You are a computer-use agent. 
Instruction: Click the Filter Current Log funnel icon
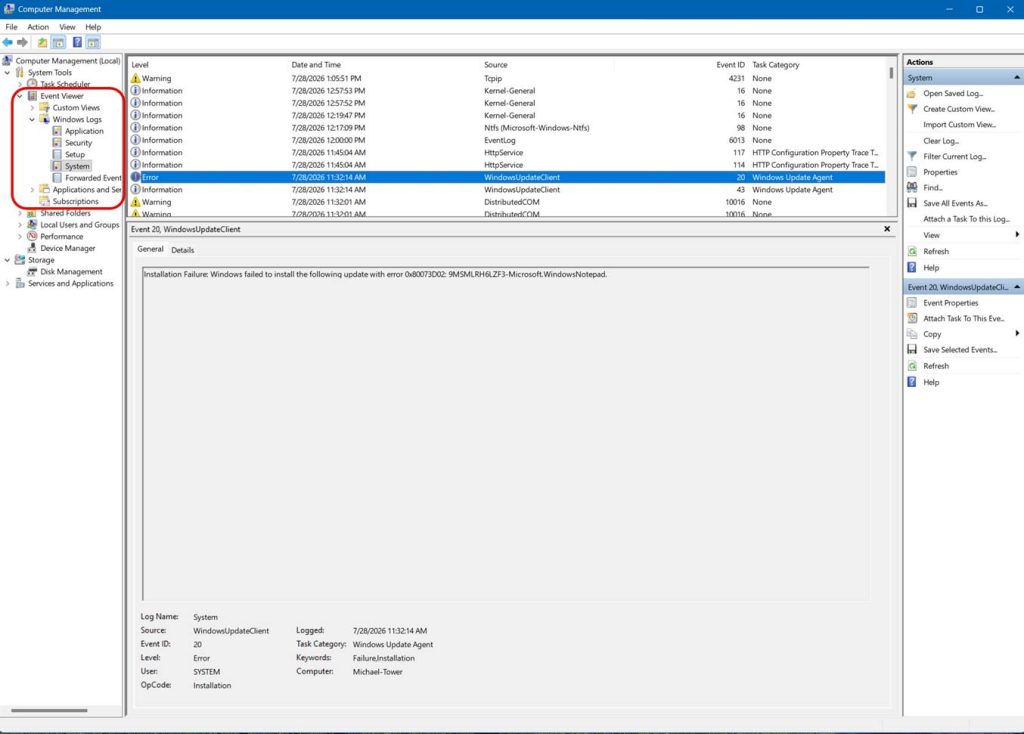(912, 156)
